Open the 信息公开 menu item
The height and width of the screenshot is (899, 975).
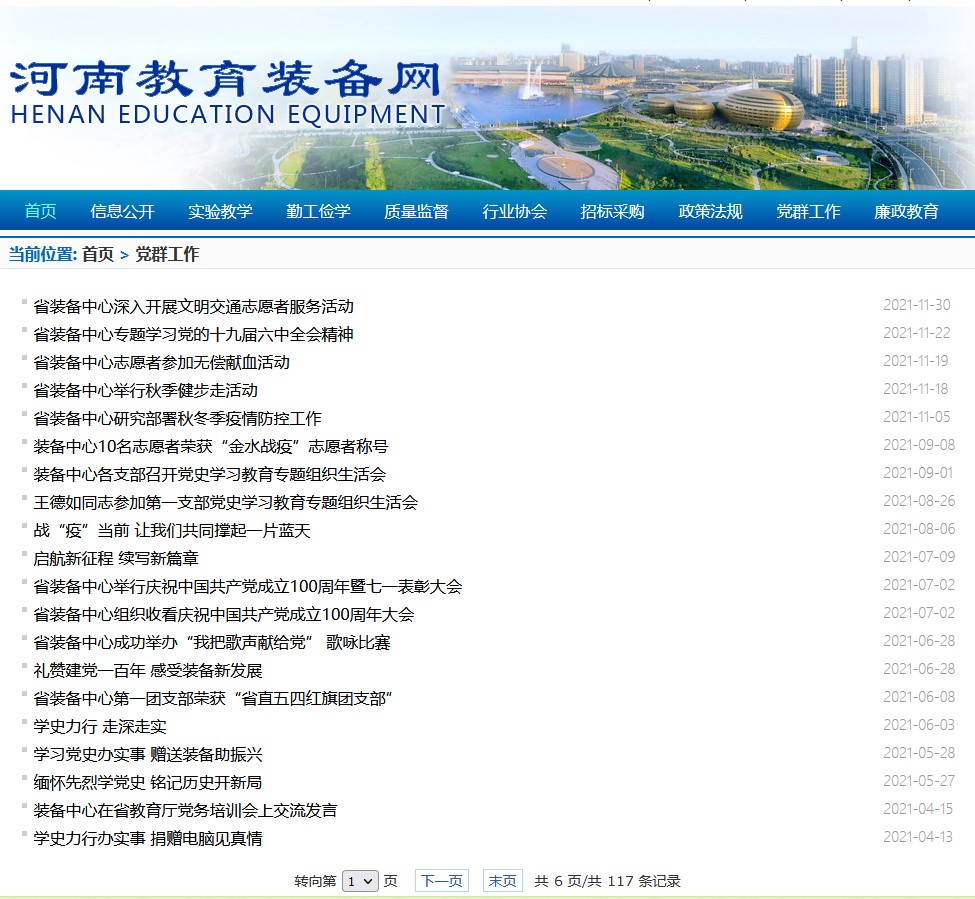122,211
